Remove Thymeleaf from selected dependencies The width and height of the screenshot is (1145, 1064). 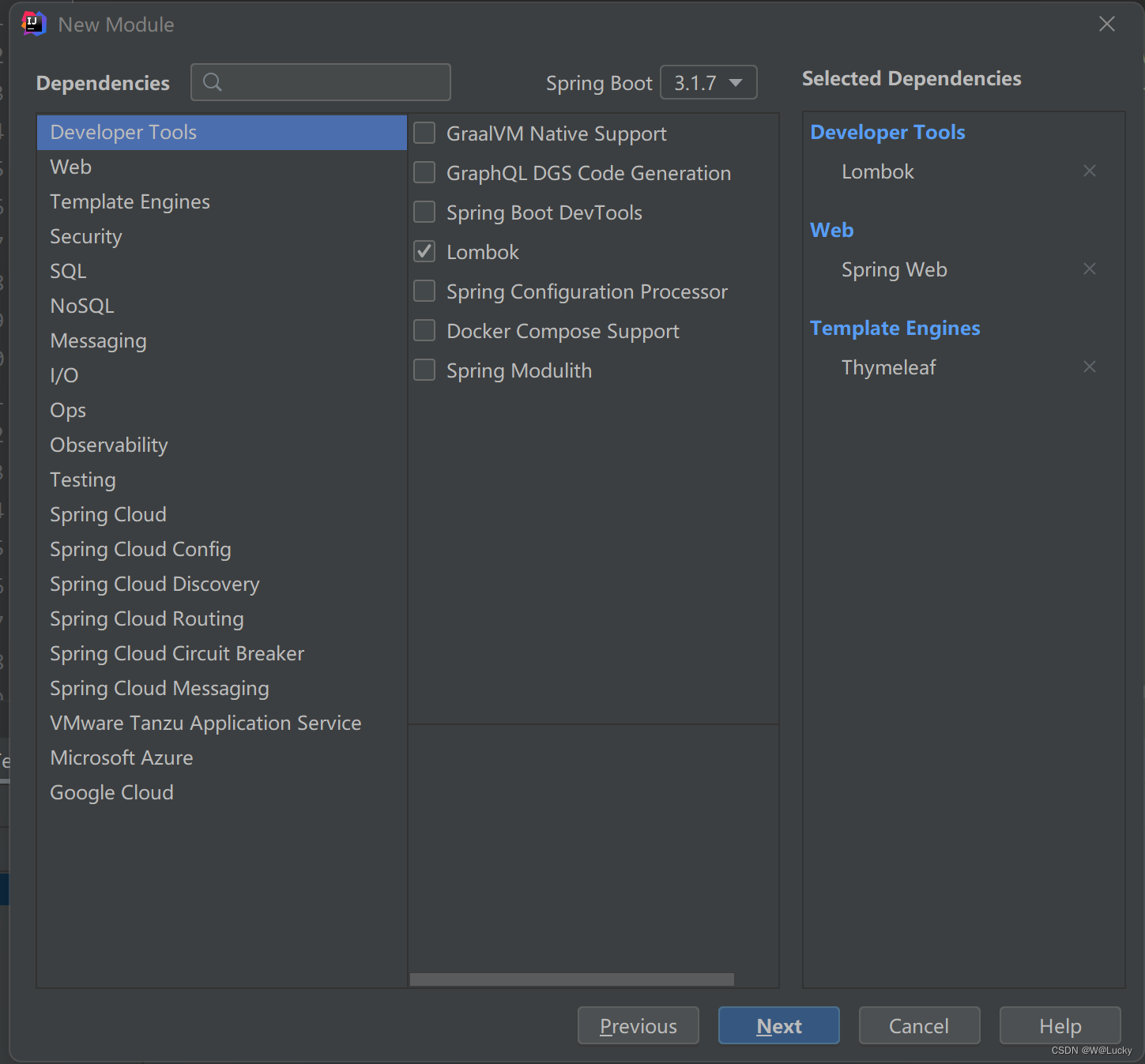(x=1090, y=367)
